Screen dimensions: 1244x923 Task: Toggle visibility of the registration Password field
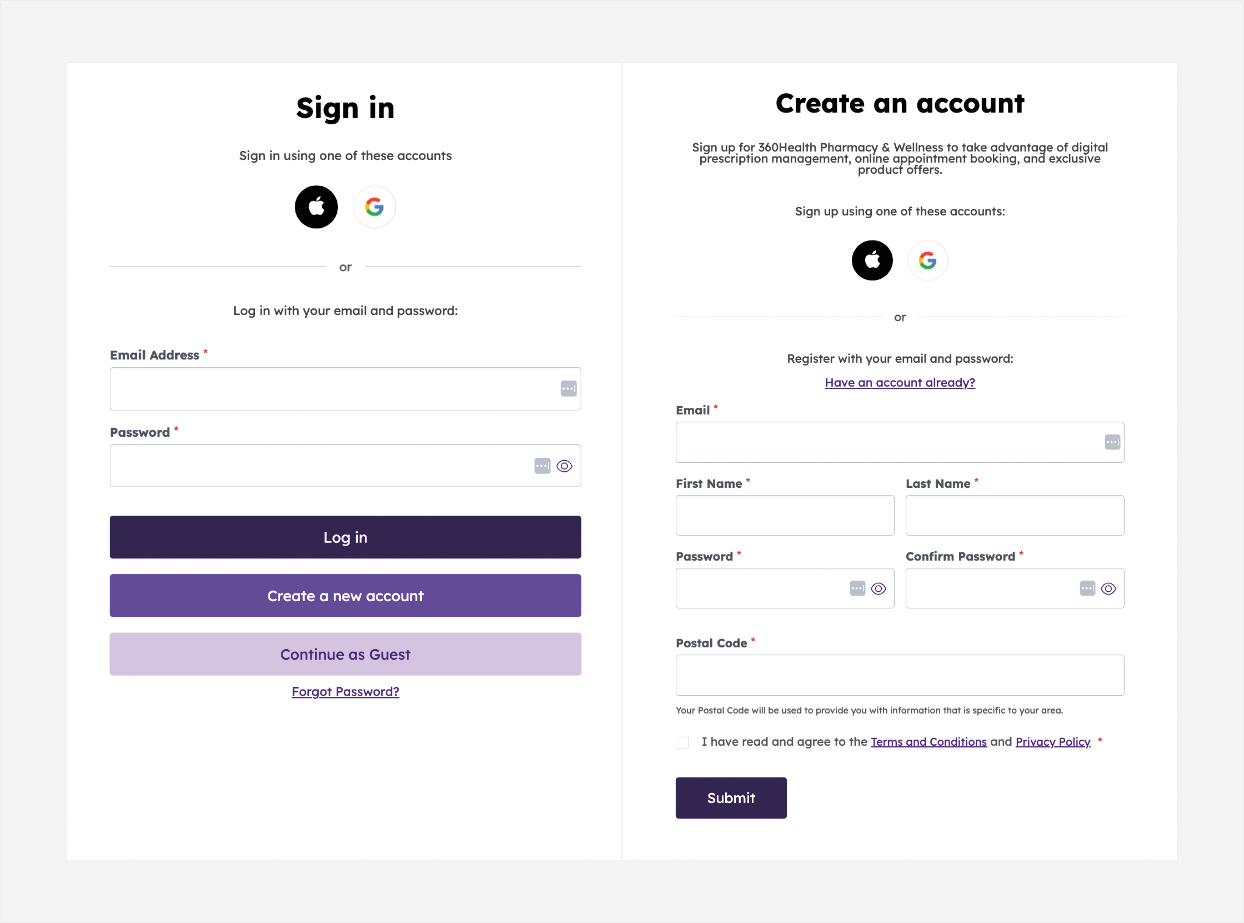(x=879, y=588)
